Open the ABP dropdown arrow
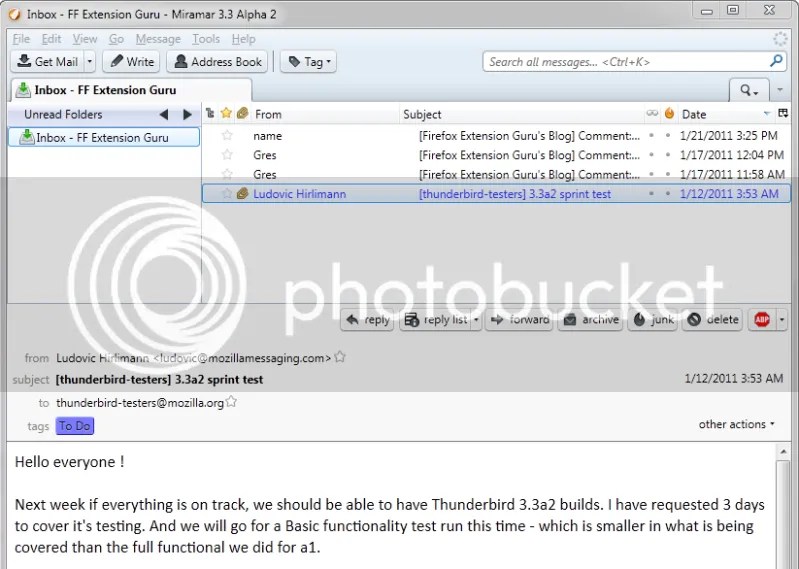The width and height of the screenshot is (799, 569). point(782,320)
